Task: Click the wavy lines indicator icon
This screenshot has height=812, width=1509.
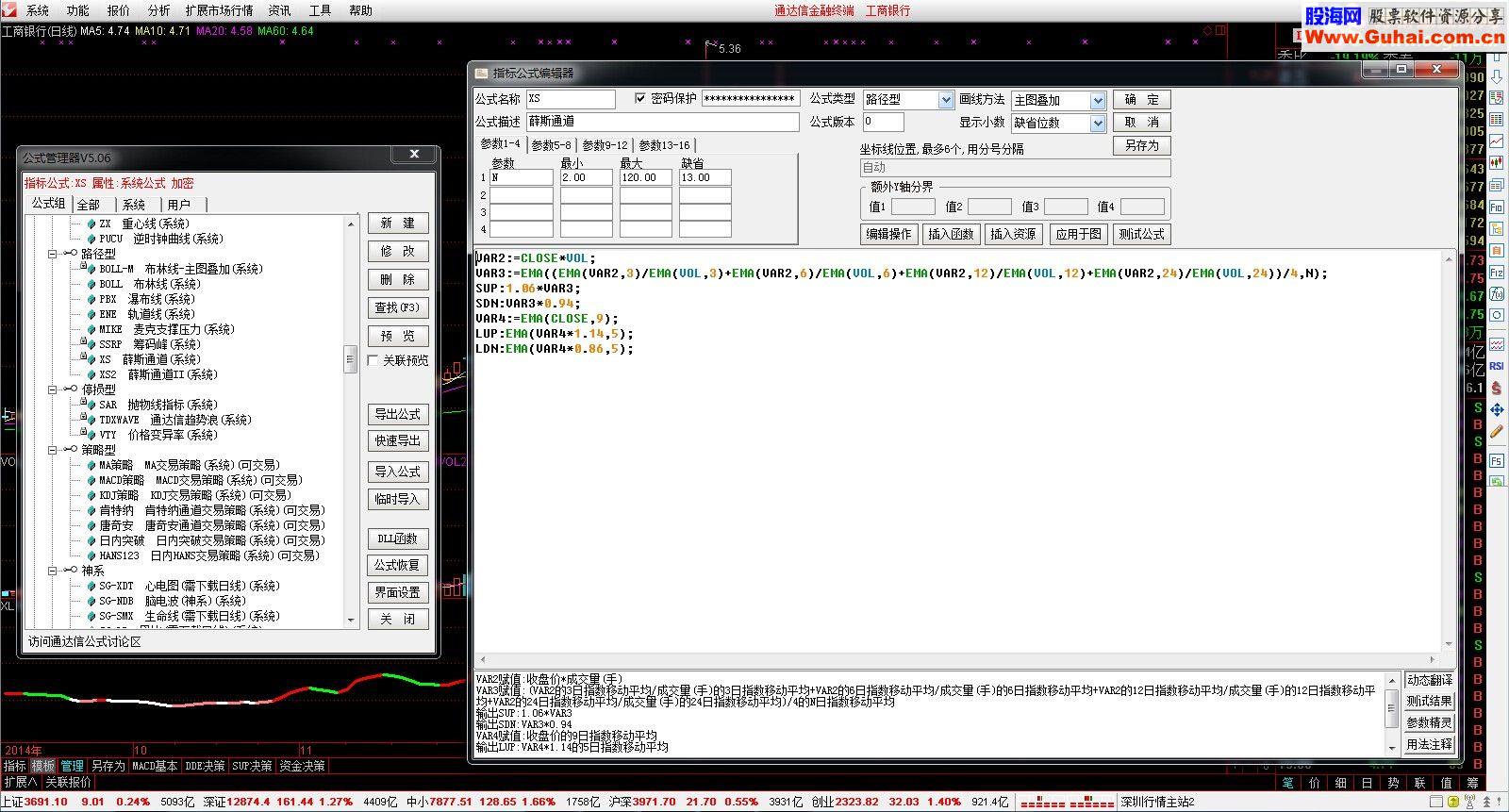Action: point(1497,343)
